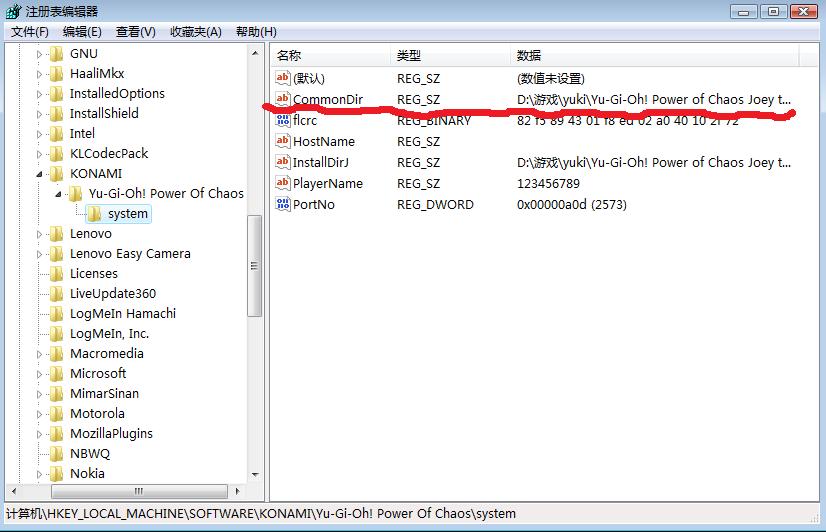Click the DWORD icon of PortNo value

[x=283, y=204]
